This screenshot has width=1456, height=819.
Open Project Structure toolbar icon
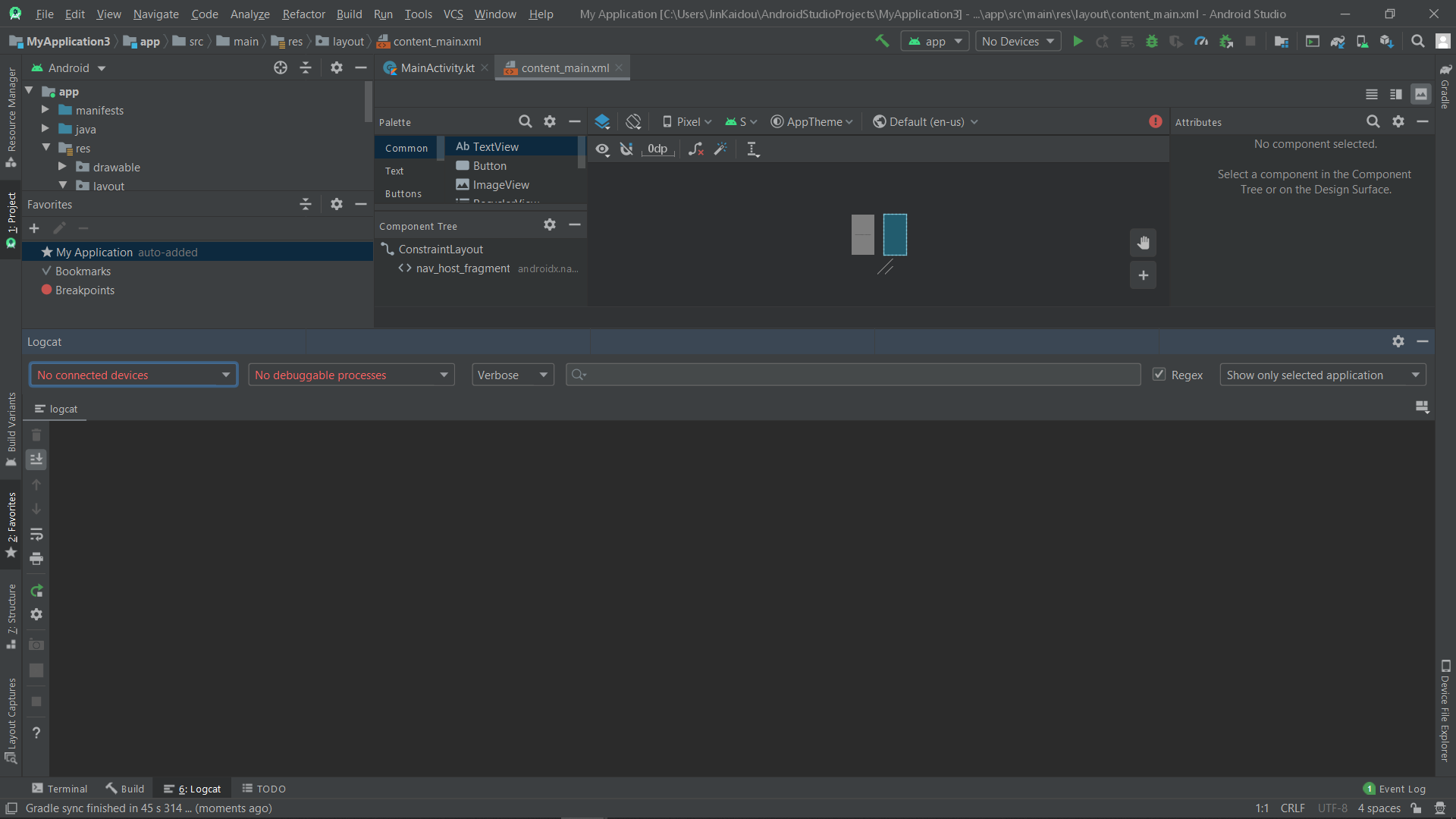(x=1282, y=41)
